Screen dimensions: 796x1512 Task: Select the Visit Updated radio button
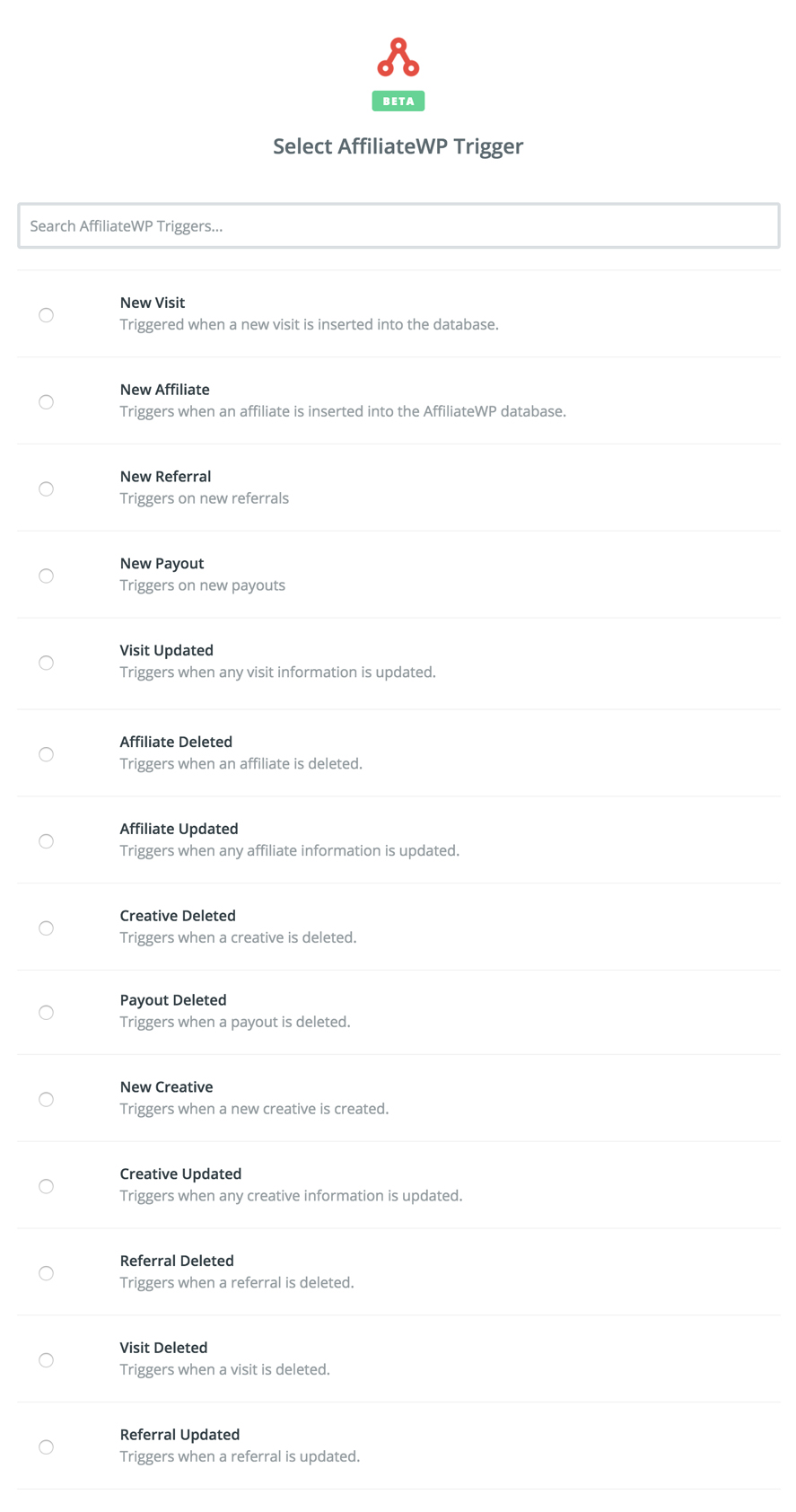point(47,664)
